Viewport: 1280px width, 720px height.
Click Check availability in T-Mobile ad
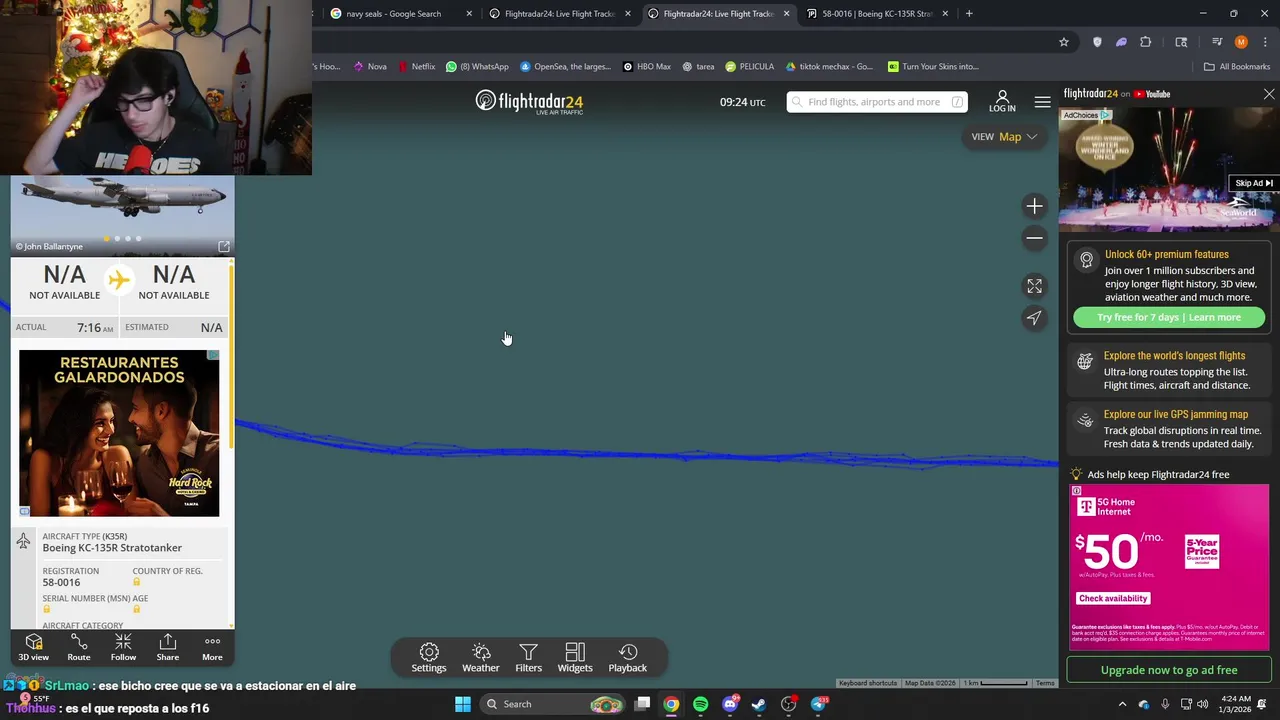[x=1113, y=598]
